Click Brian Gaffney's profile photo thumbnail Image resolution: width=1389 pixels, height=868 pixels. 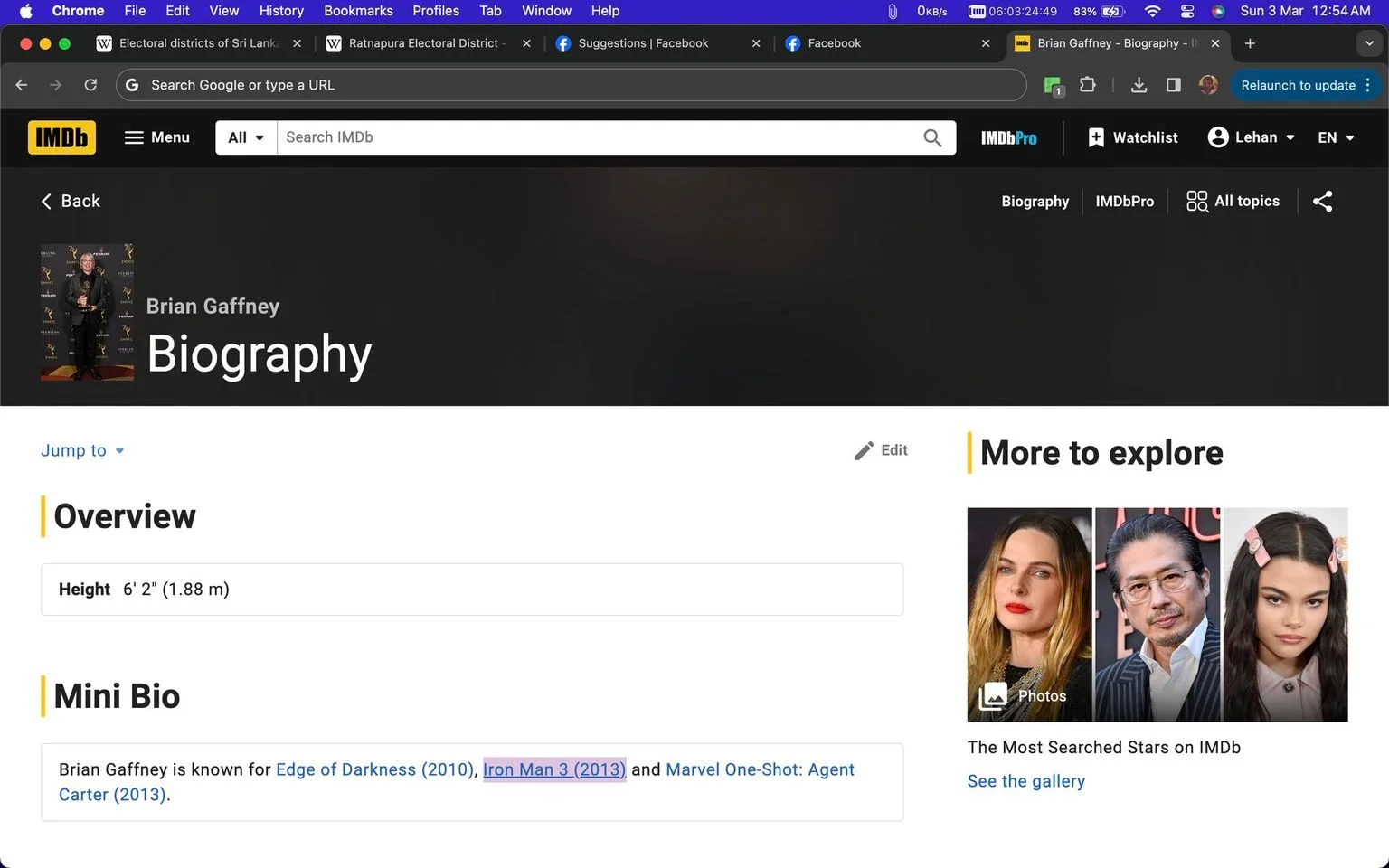tap(87, 312)
